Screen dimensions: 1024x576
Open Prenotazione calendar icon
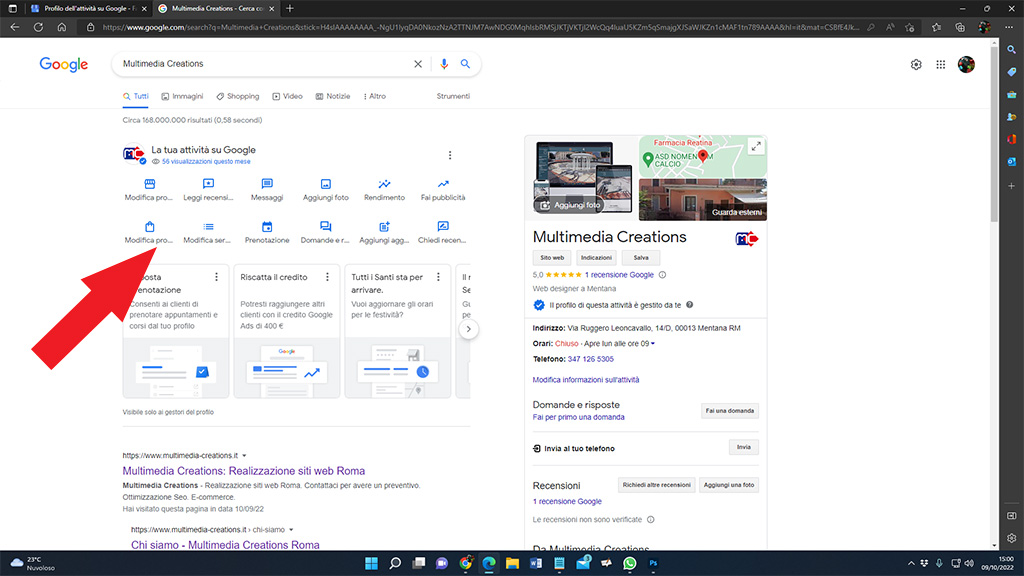coord(267,227)
